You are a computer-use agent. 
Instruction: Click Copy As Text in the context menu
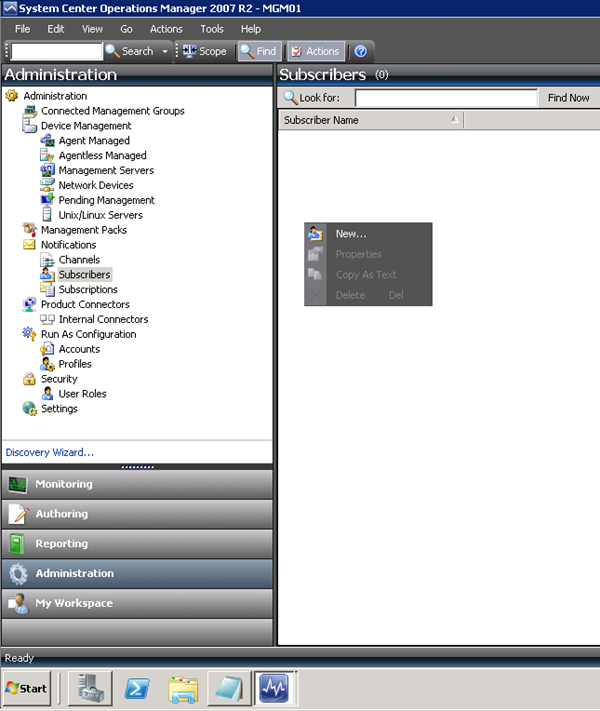click(x=368, y=275)
